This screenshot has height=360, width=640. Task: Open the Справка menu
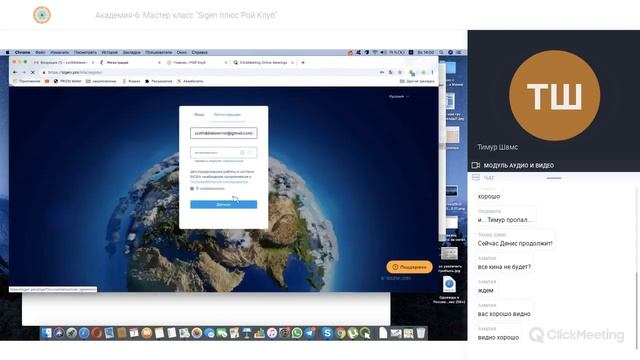[200, 52]
